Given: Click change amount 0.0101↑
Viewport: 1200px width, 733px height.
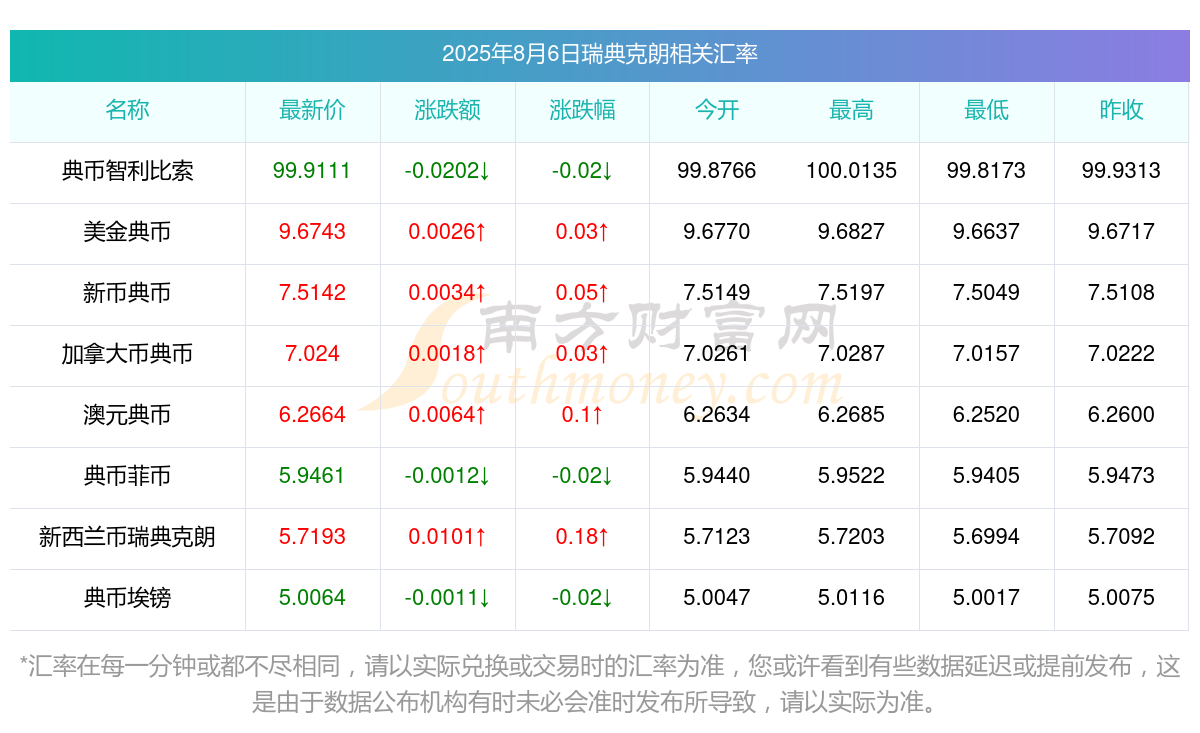Looking at the screenshot, I should (447, 537).
